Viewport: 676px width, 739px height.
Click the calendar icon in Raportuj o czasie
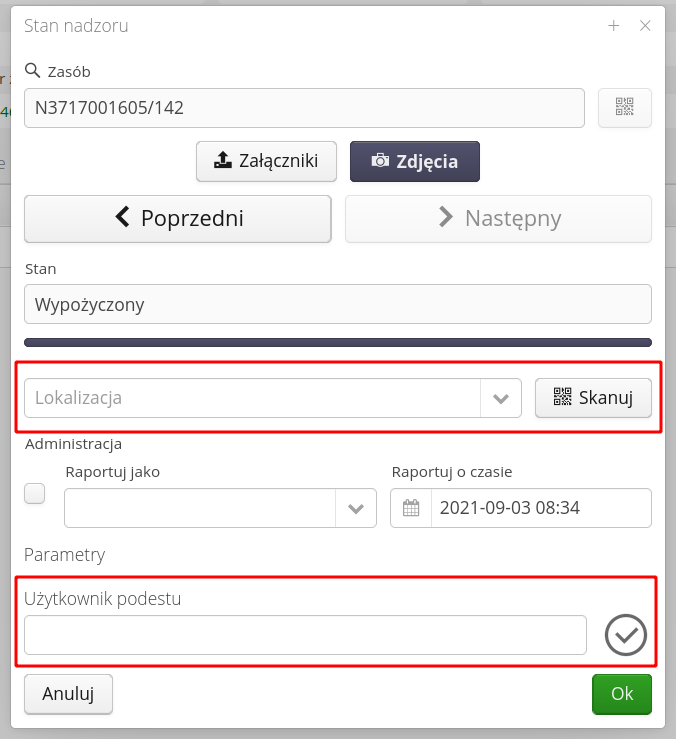(410, 508)
